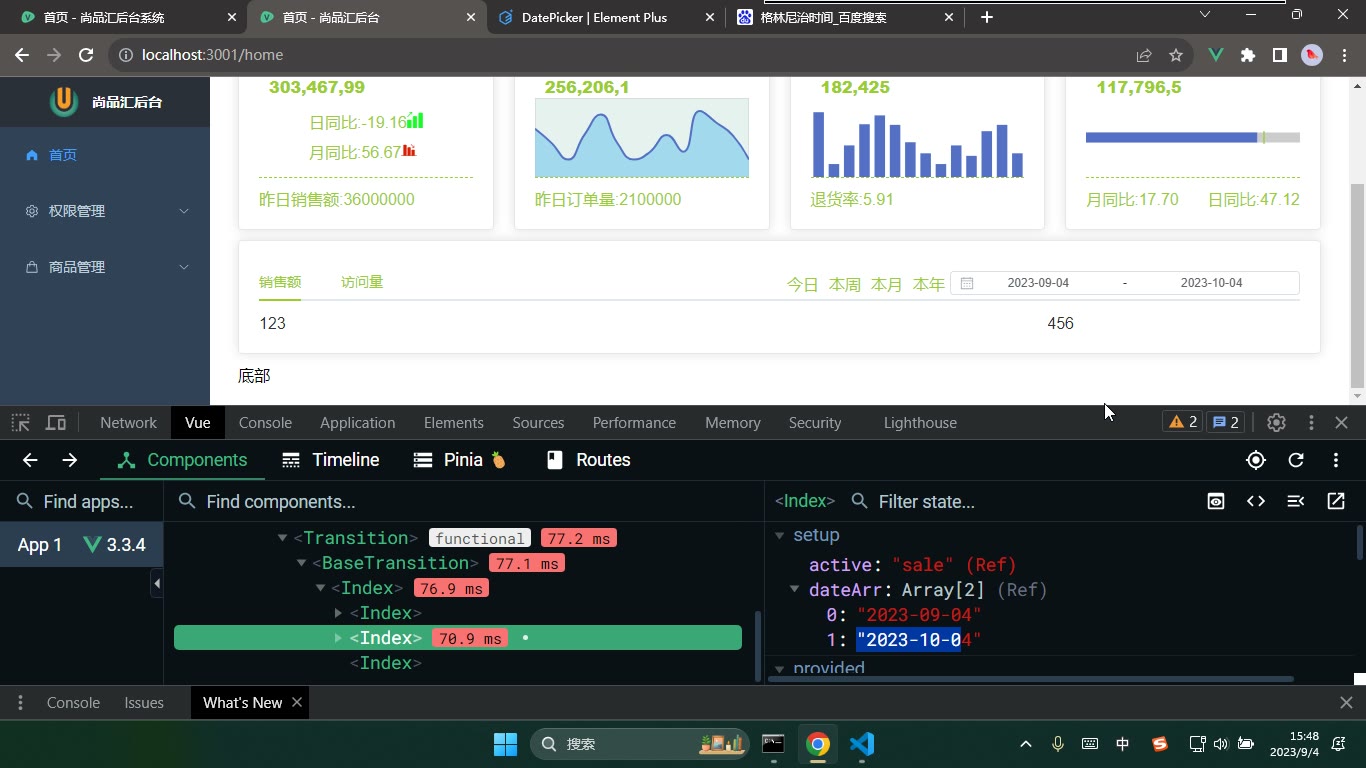Collapse the Transition tree node

click(x=283, y=538)
